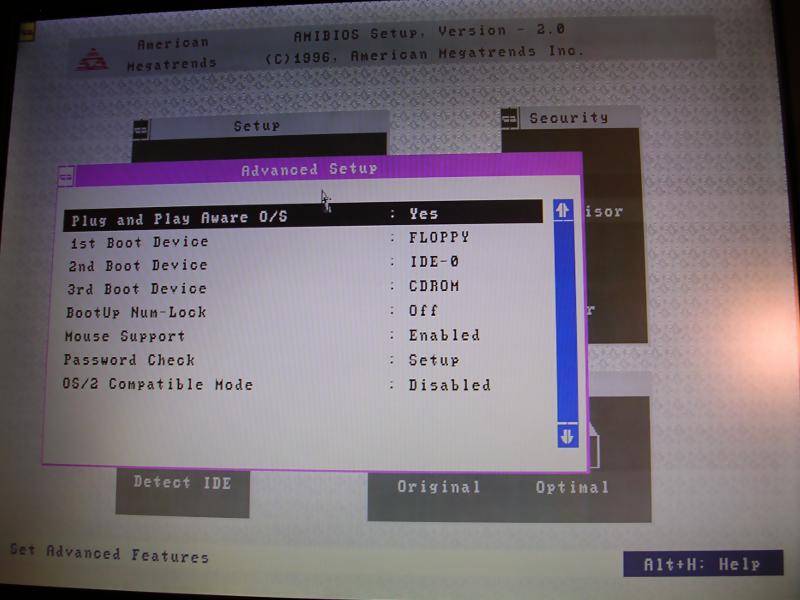
Task: Select the 3rd Boot Device option
Action: tap(137, 289)
